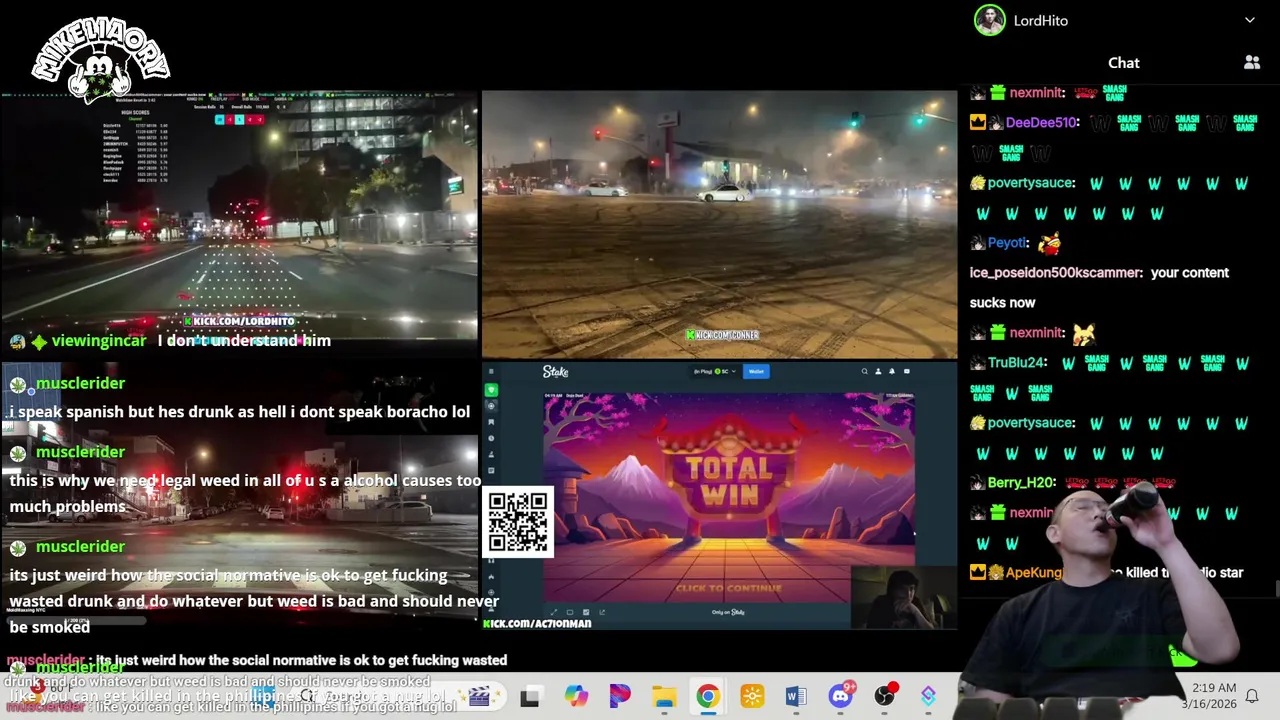Click the bookmark icon in Stake sidebar
The width and height of the screenshot is (1280, 720).
tap(491, 422)
